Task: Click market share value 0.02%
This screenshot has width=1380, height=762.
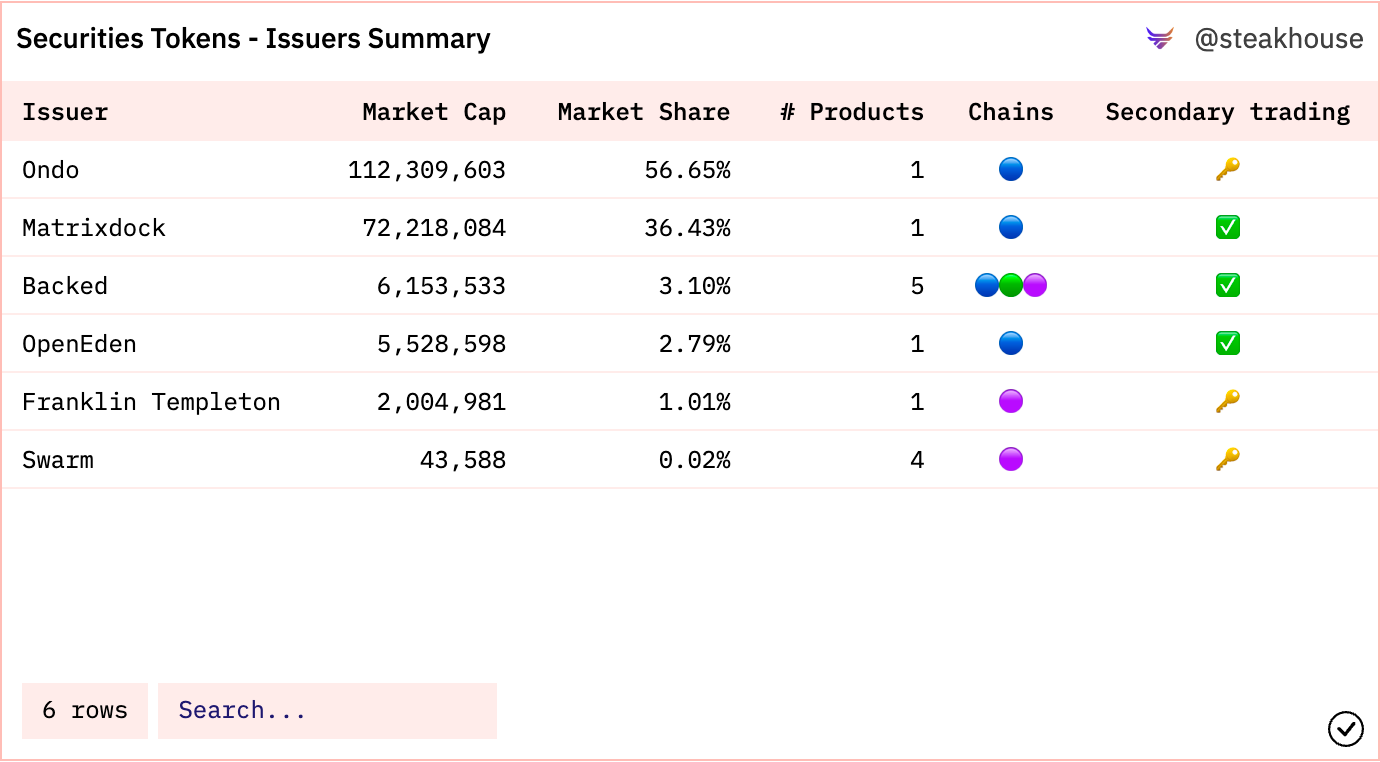Action: coord(694,460)
